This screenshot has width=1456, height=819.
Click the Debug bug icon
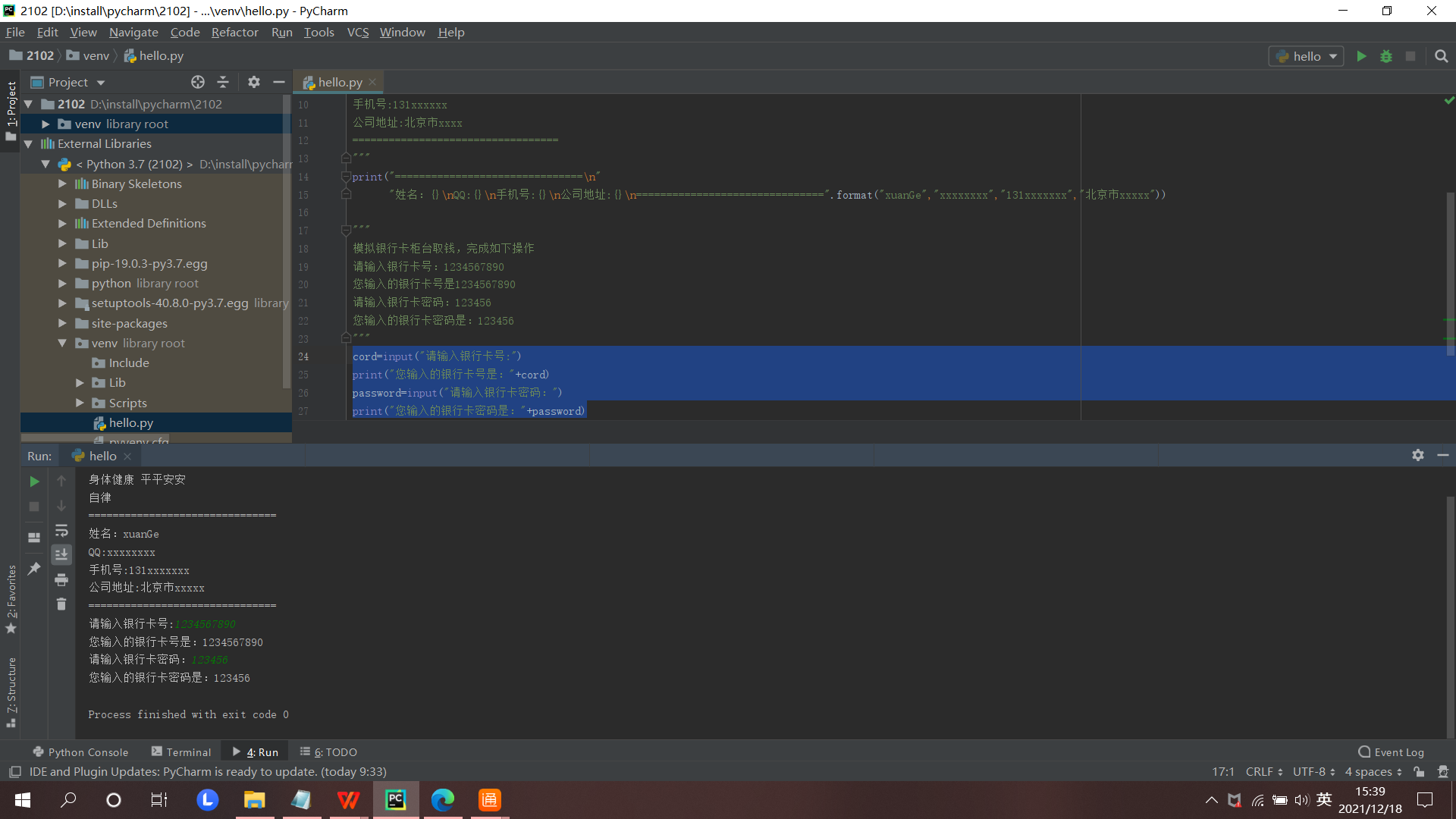click(1385, 56)
